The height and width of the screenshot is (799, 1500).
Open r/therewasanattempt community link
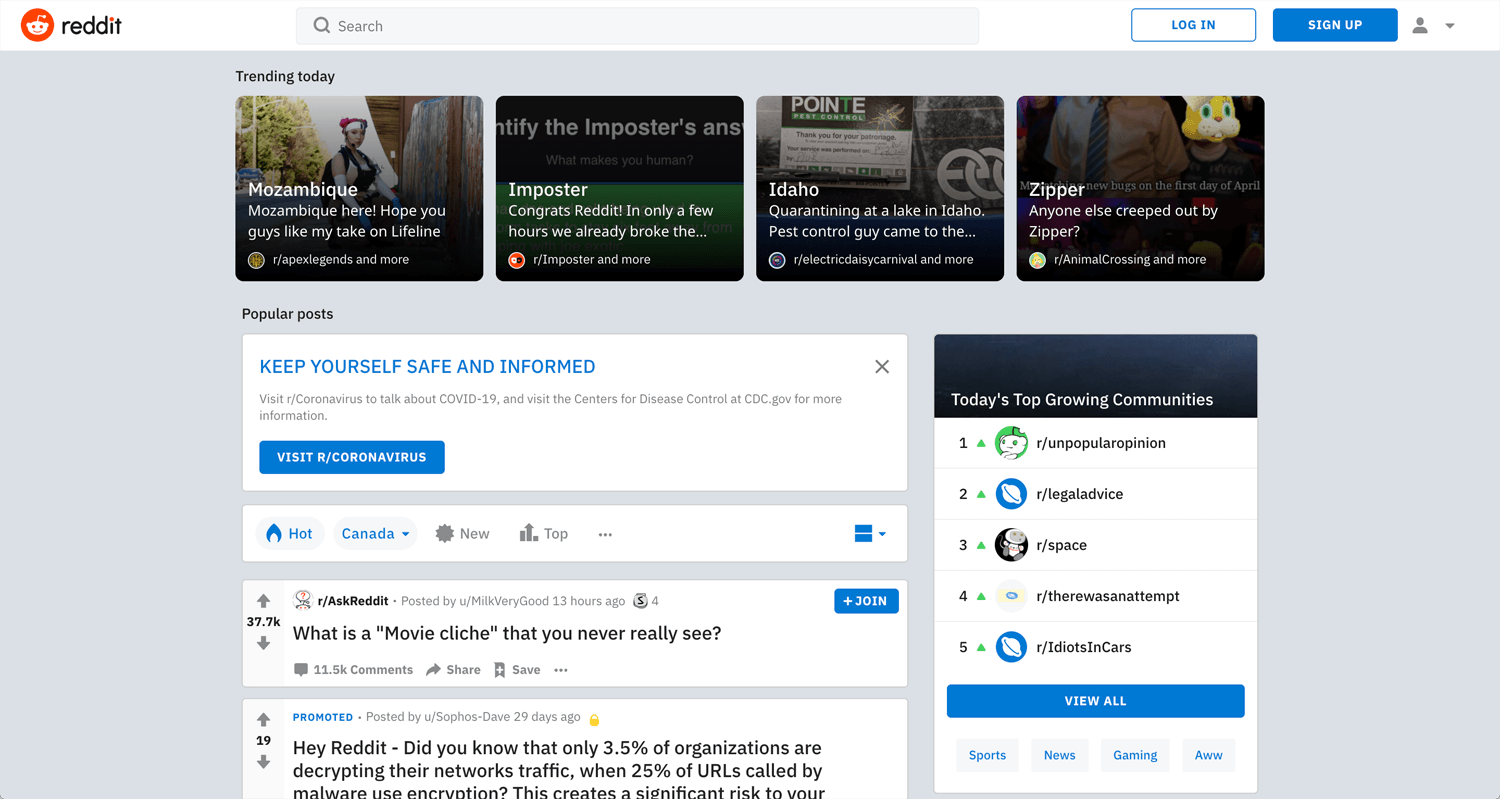[1108, 596]
